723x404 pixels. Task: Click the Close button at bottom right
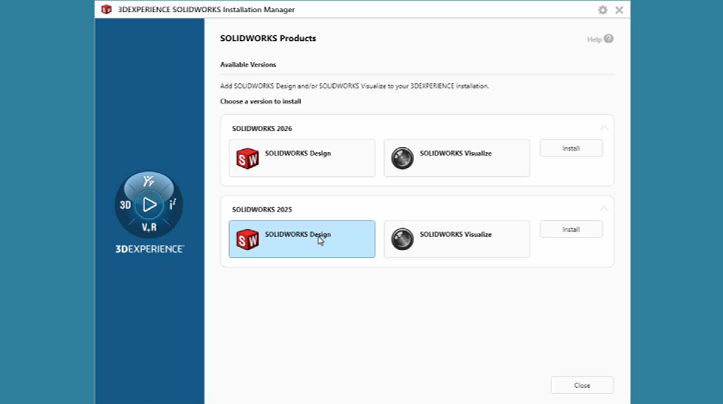(582, 385)
